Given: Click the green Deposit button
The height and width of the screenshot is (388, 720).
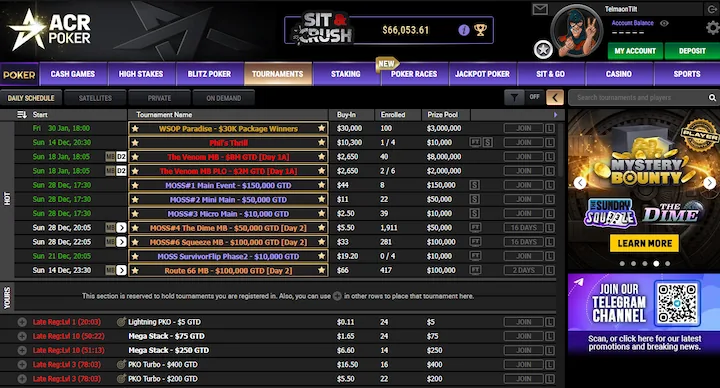Looking at the screenshot, I should [692, 51].
